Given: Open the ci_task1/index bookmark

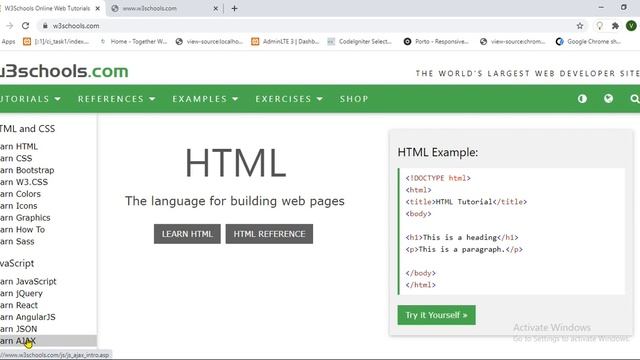Looking at the screenshot, I should point(56,42).
